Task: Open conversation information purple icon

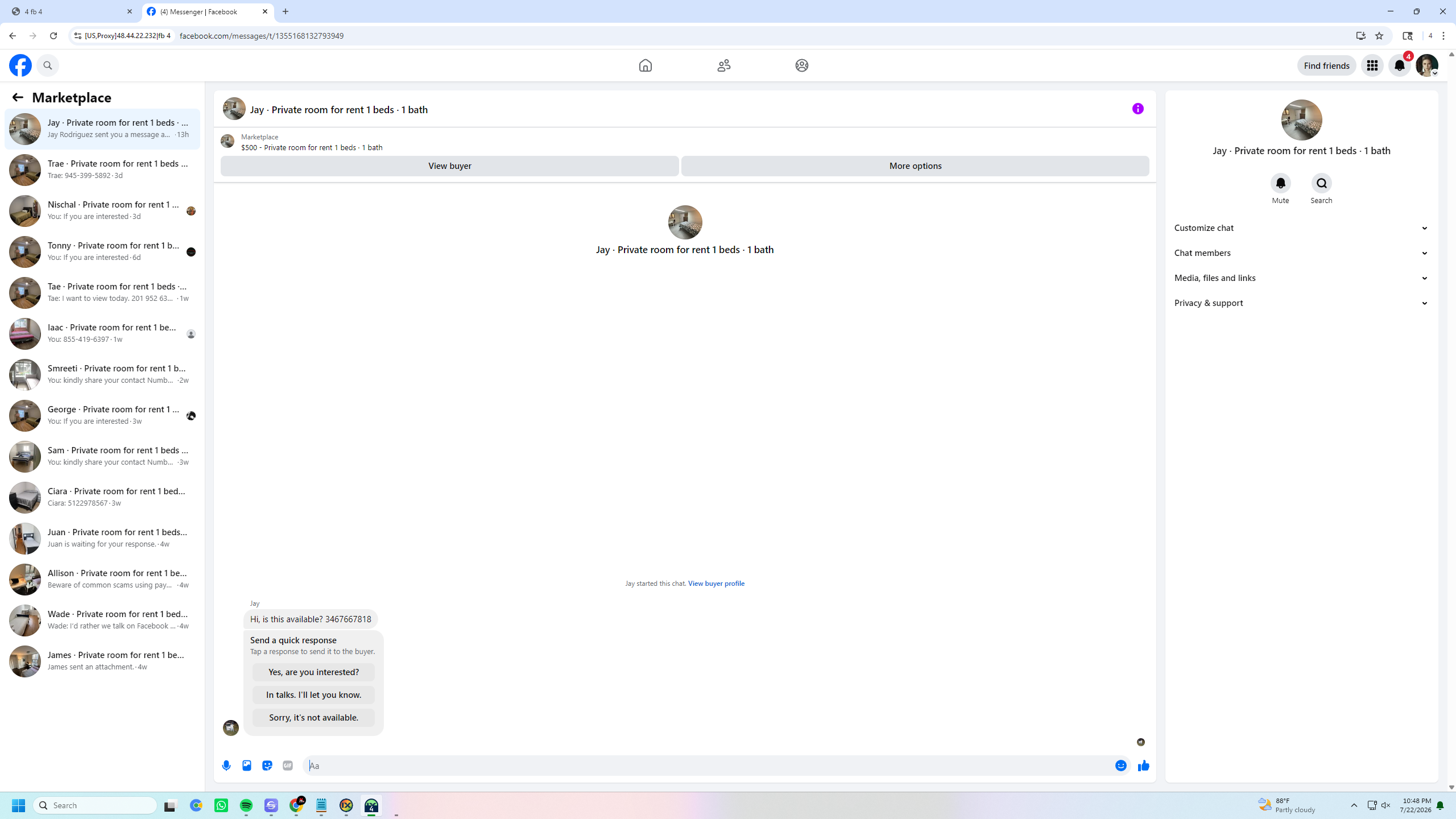Action: point(1137,109)
